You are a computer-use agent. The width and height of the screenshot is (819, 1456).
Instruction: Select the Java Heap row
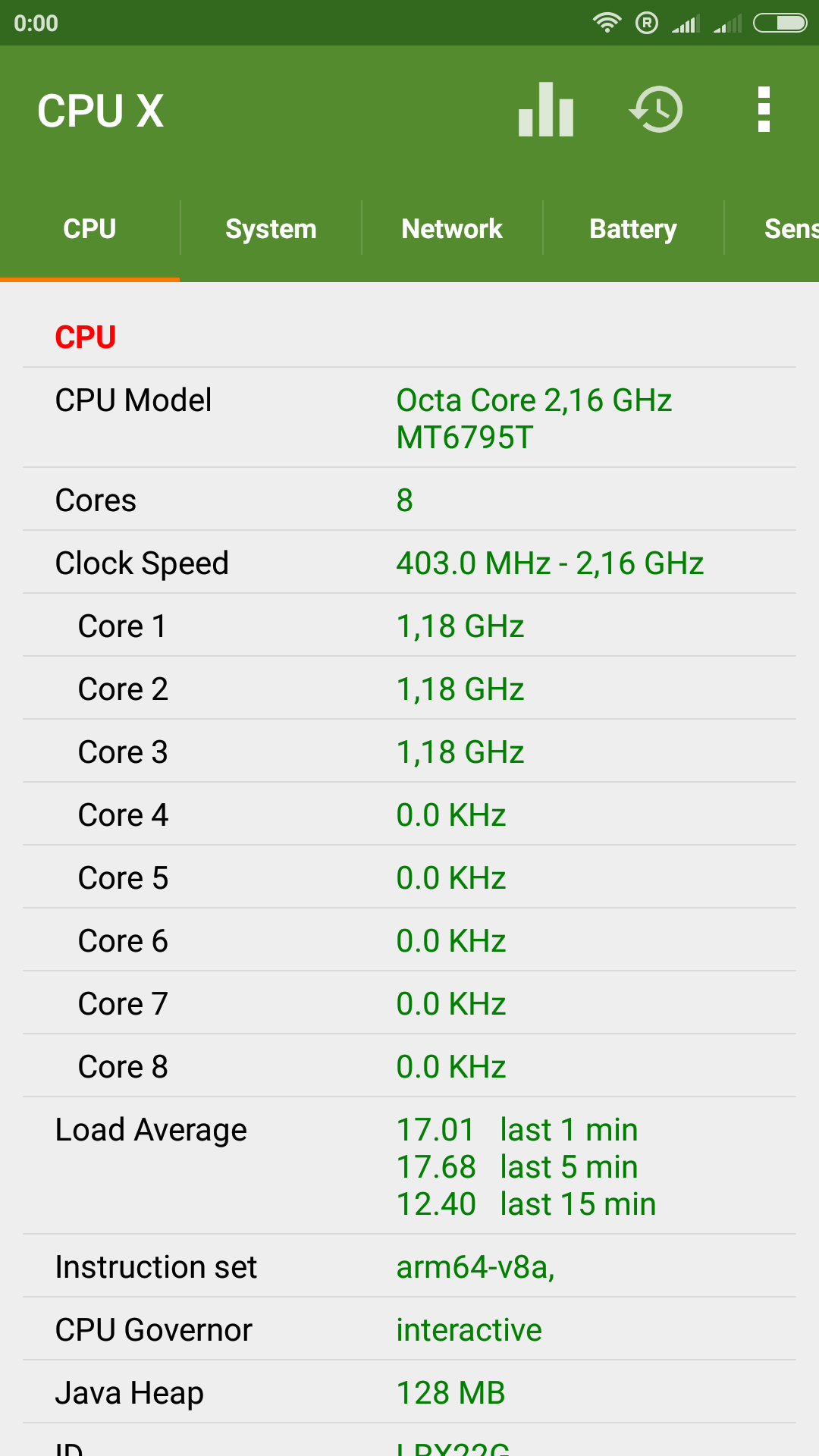(x=409, y=1392)
